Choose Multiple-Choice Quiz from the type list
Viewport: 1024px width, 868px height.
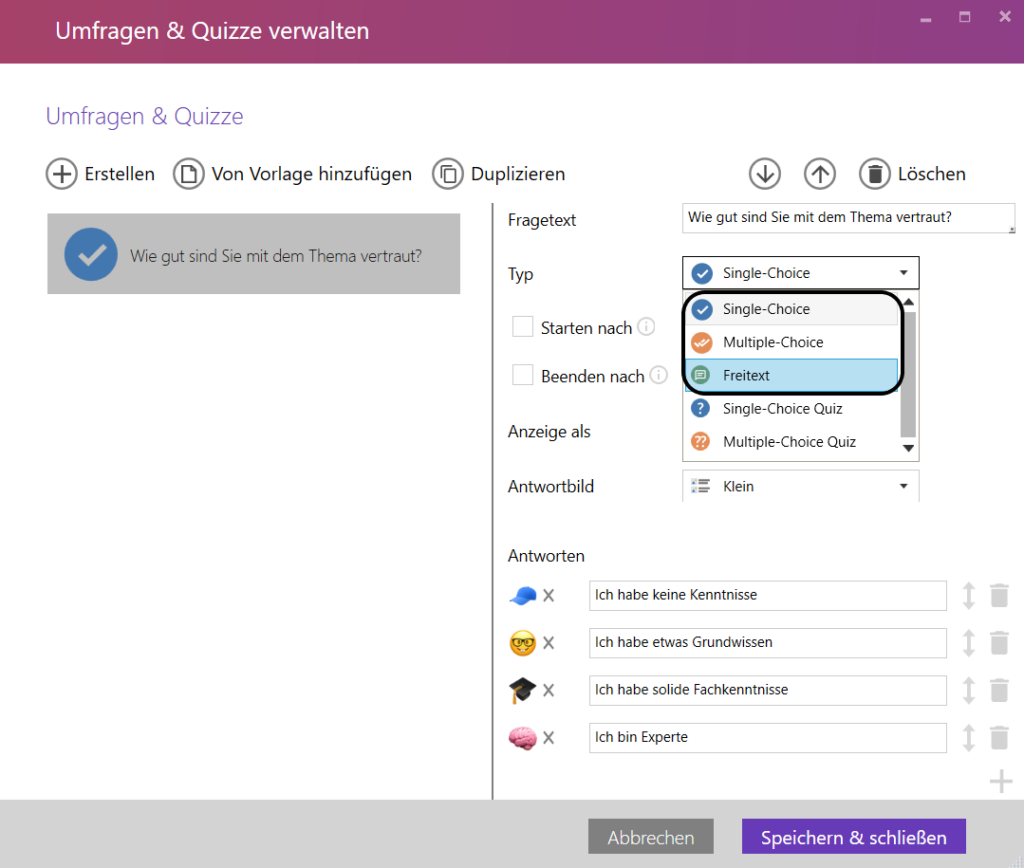[x=792, y=442]
